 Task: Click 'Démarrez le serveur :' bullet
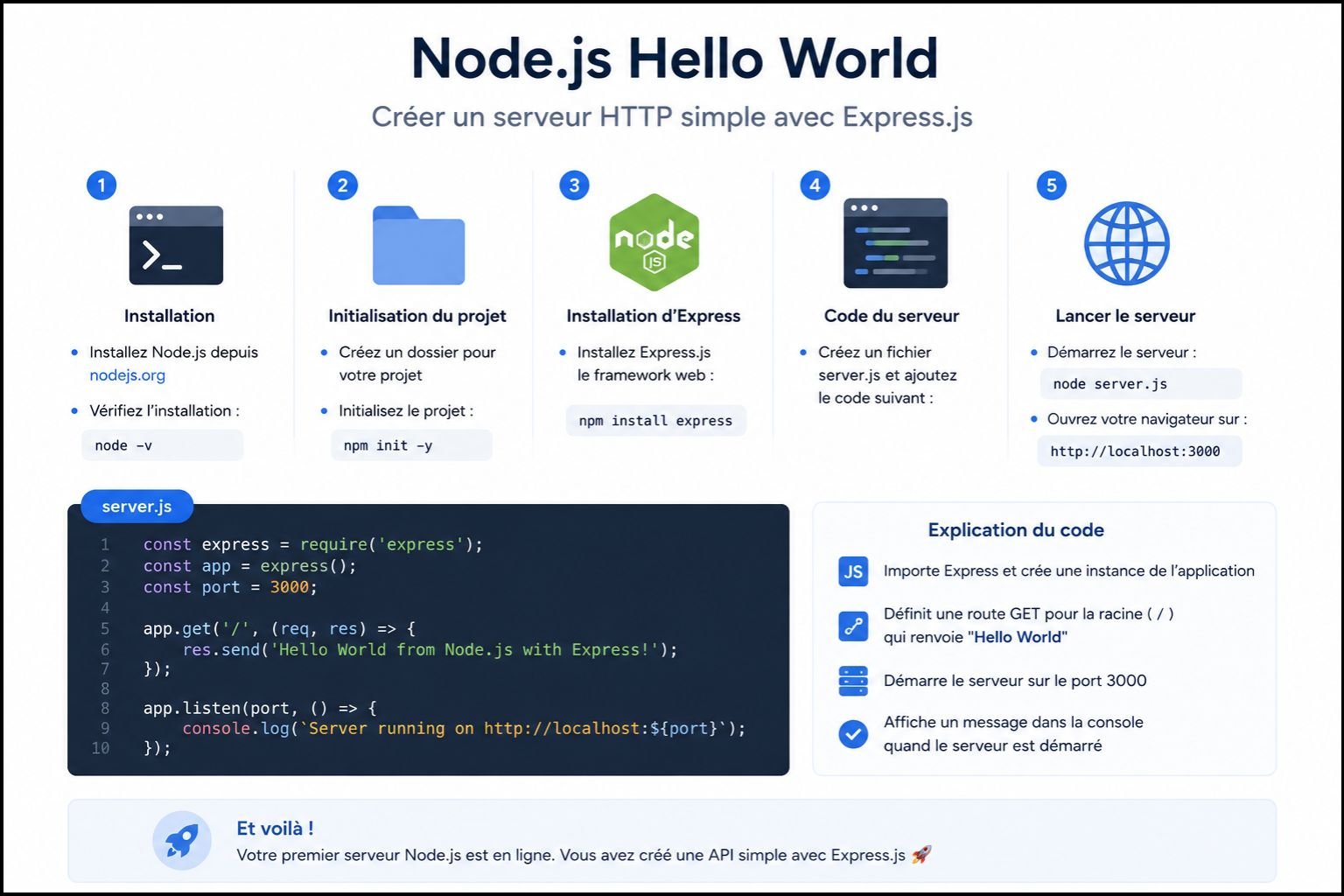[x=1122, y=353]
